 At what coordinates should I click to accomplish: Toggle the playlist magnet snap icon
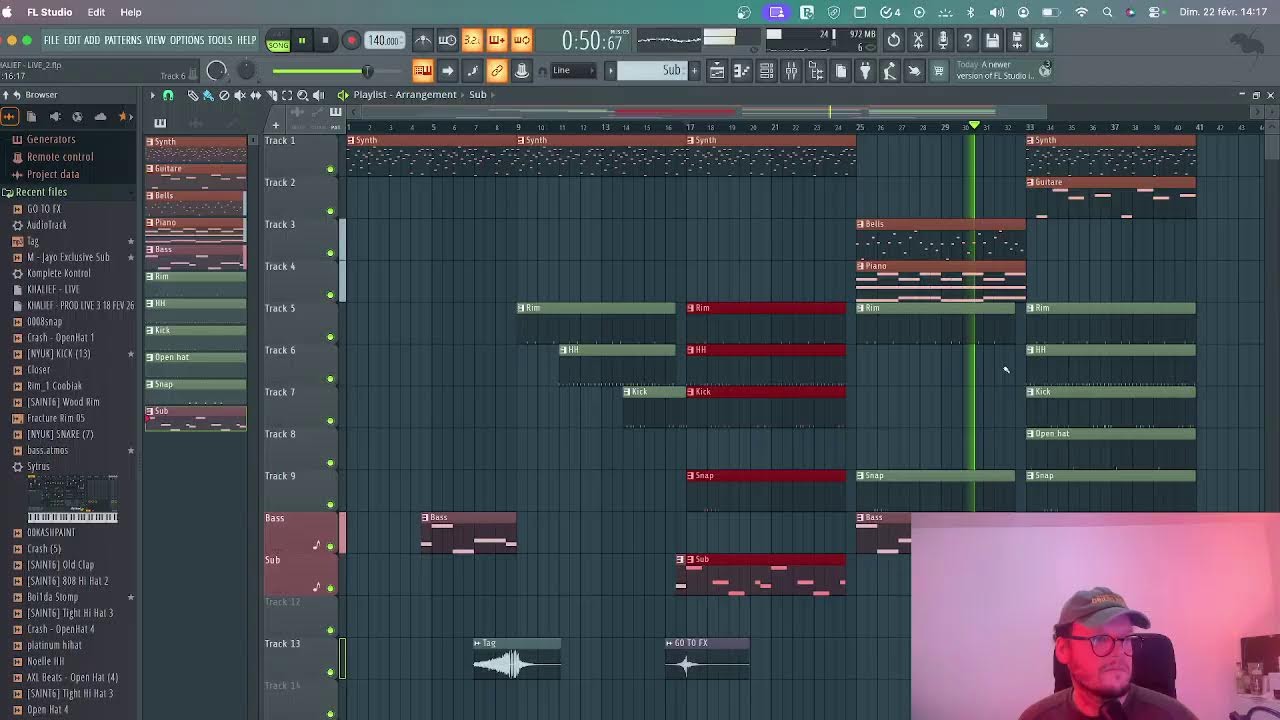click(168, 95)
